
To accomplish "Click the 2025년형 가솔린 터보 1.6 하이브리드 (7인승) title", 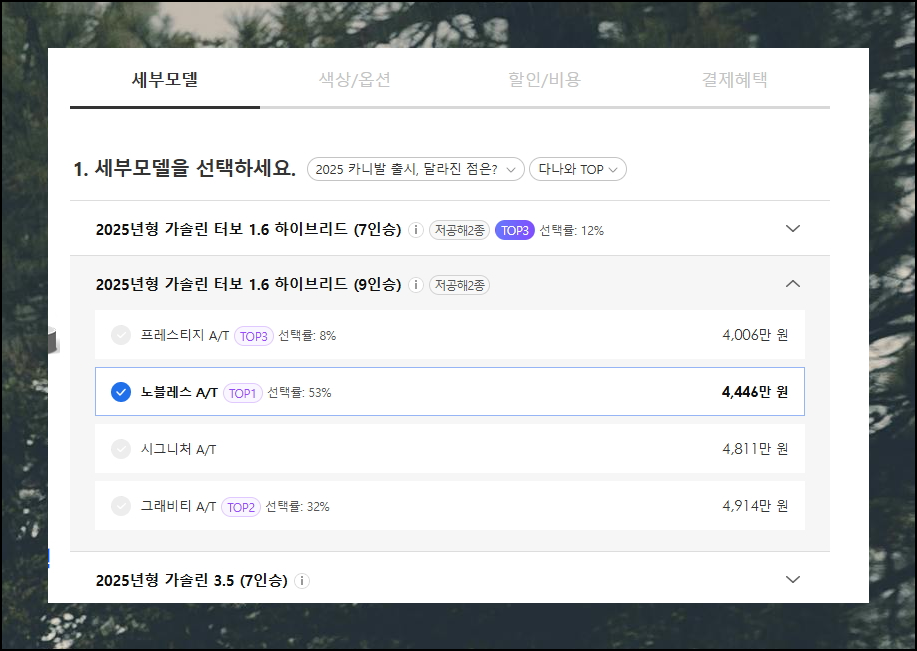I will [x=249, y=229].
